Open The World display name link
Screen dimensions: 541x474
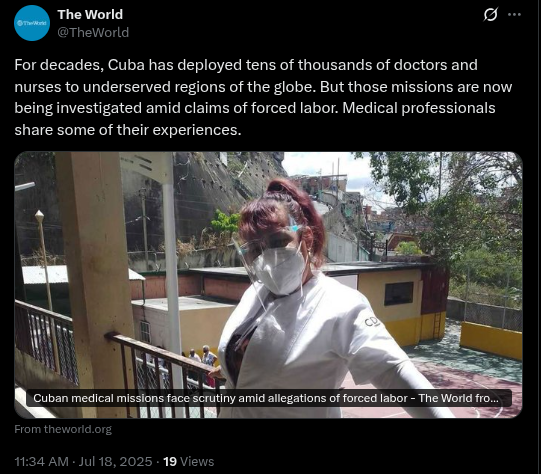tap(90, 14)
